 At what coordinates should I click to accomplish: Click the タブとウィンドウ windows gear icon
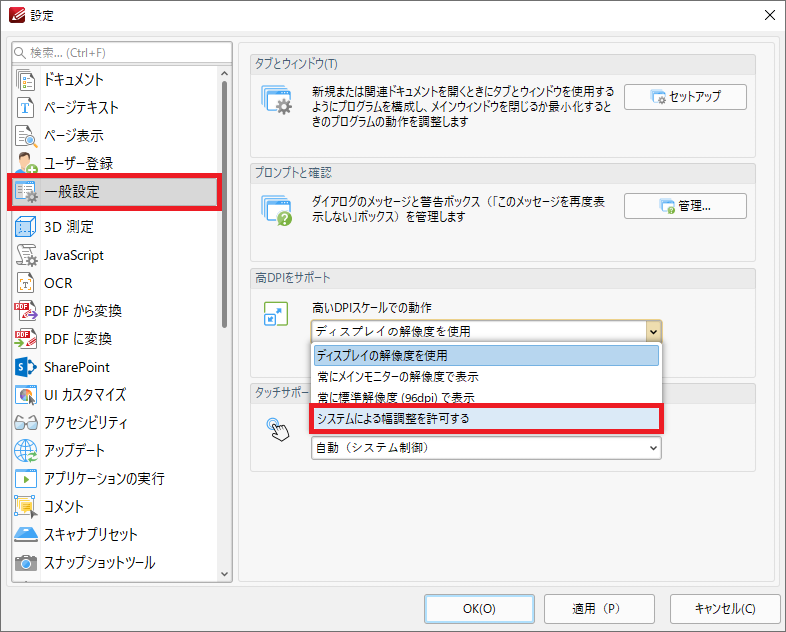point(277,100)
